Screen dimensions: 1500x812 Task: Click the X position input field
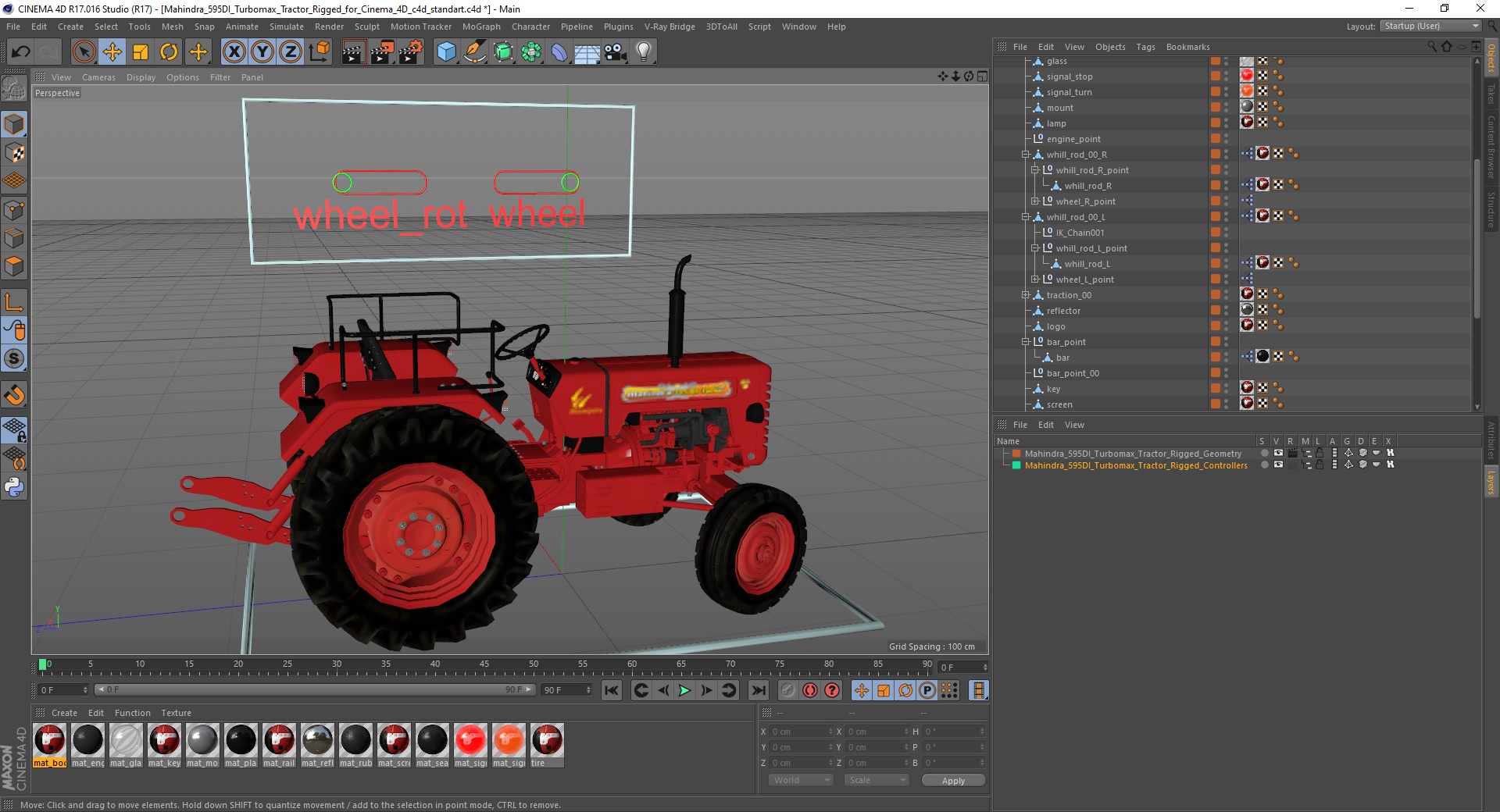click(801, 732)
